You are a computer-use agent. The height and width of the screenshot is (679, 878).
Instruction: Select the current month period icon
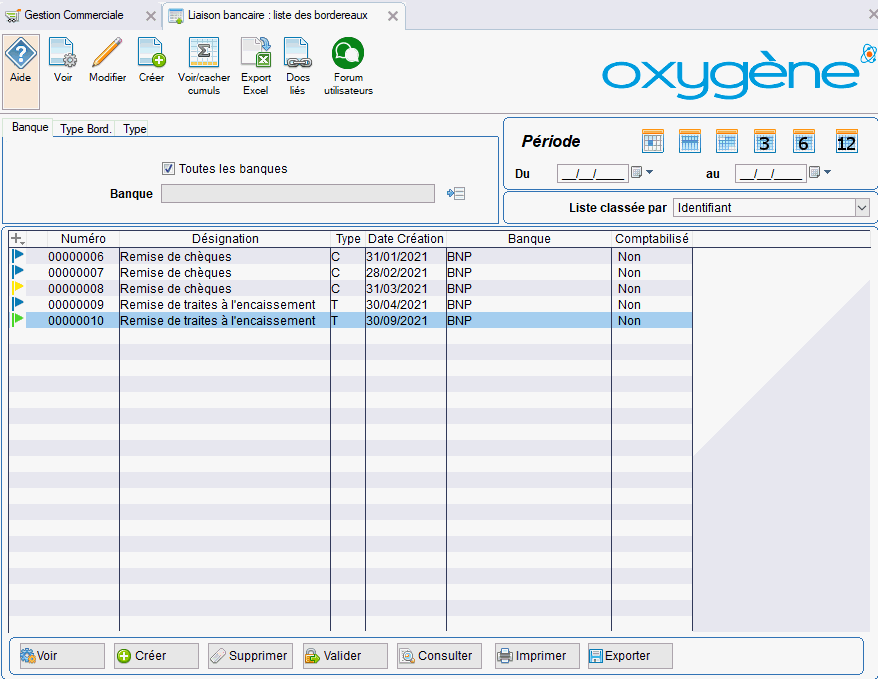click(726, 142)
